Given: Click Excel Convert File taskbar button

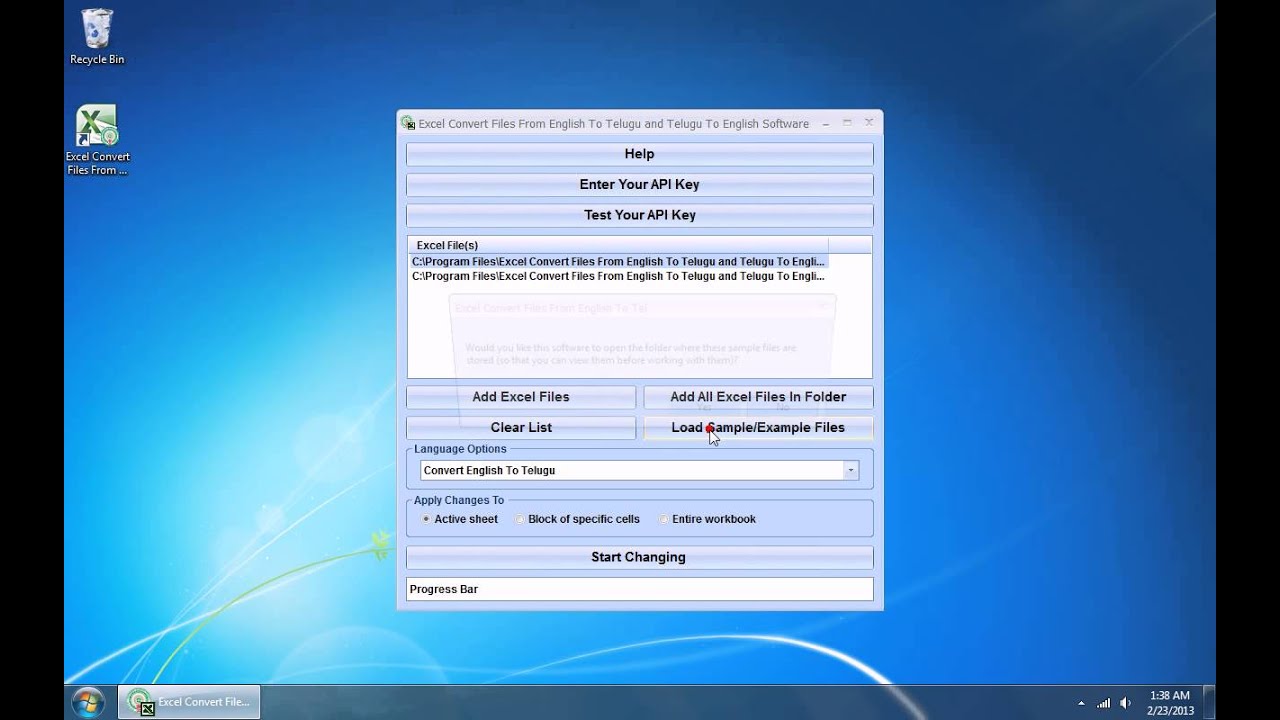Looking at the screenshot, I should click(190, 702).
